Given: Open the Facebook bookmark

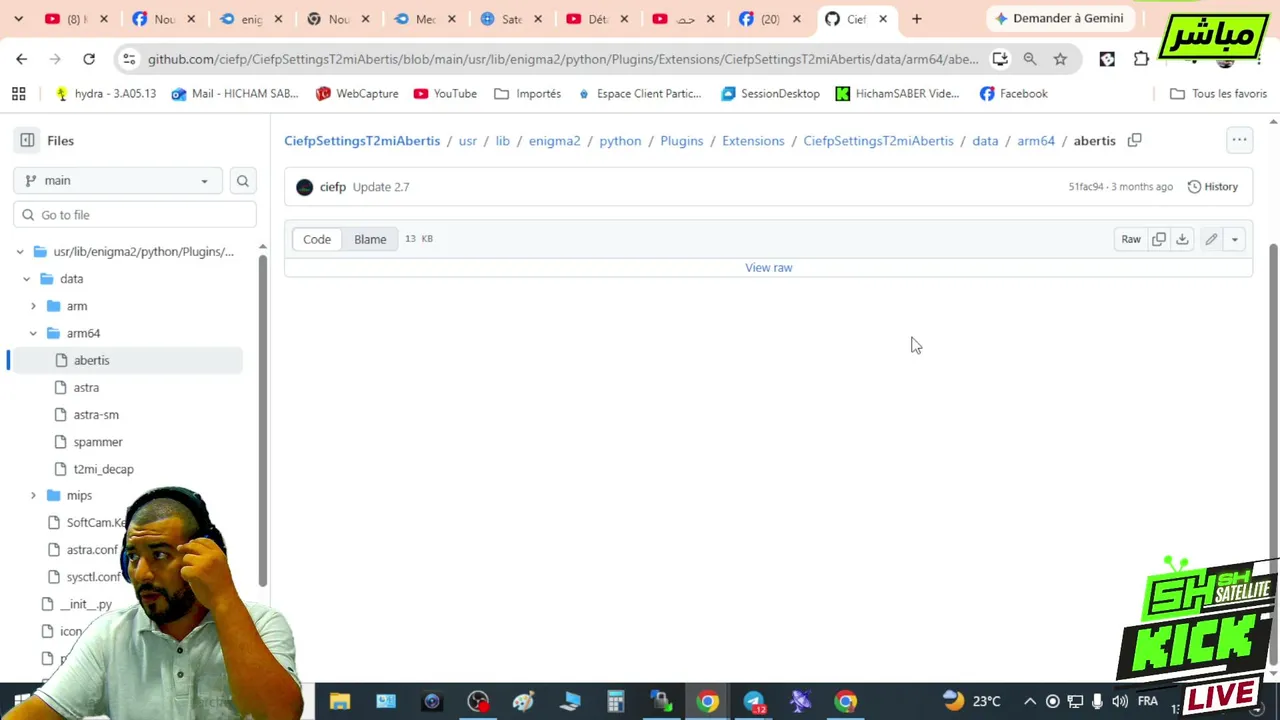Looking at the screenshot, I should tap(1013, 94).
